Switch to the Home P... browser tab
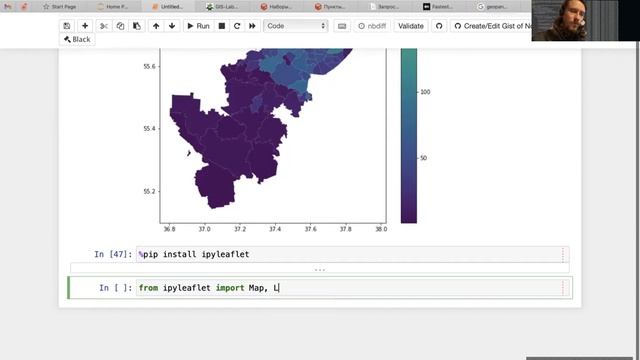This screenshot has height=360, width=640. pyautogui.click(x=113, y=7)
